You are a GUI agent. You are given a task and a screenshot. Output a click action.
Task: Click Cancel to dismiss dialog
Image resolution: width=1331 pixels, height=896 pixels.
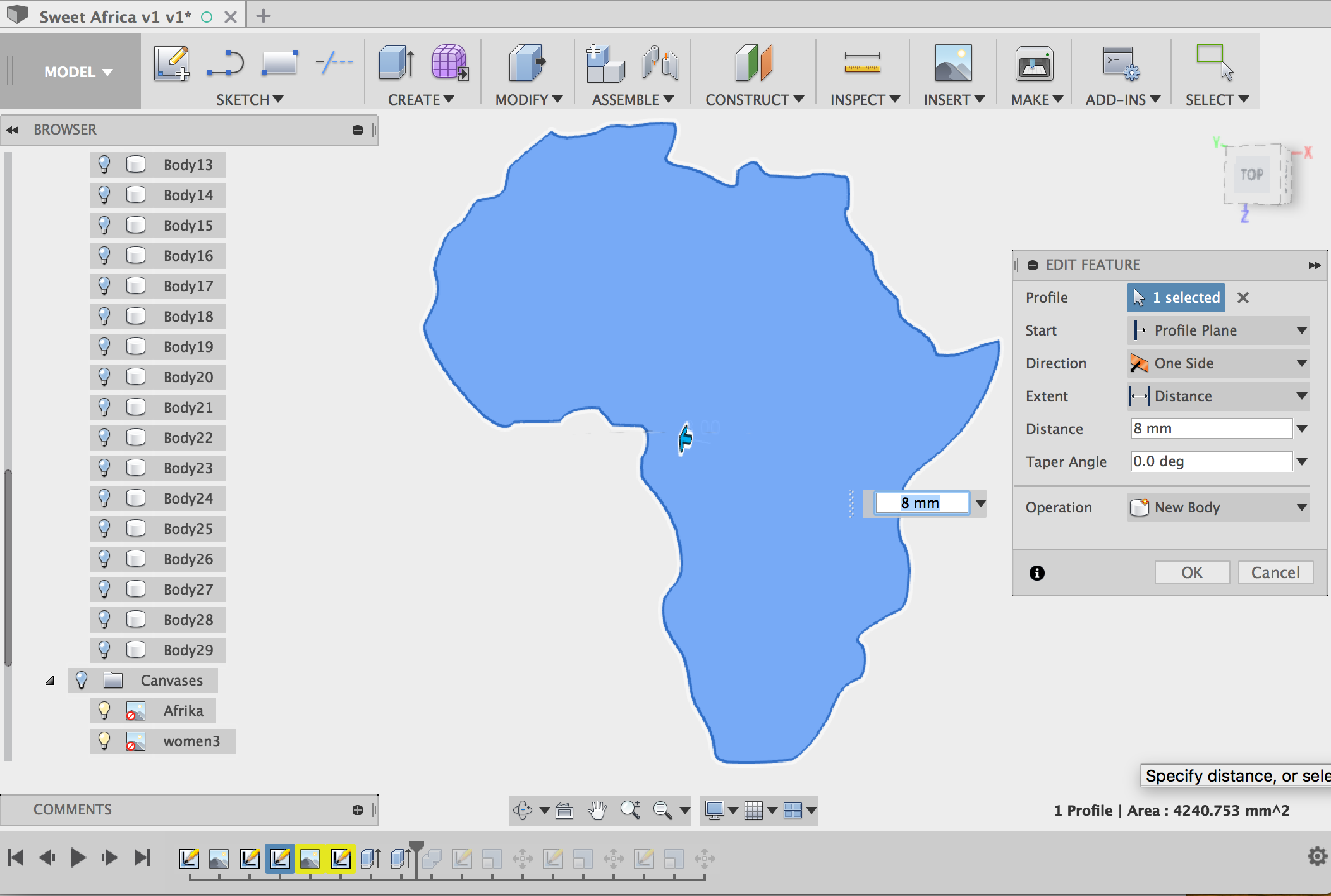pyautogui.click(x=1276, y=572)
